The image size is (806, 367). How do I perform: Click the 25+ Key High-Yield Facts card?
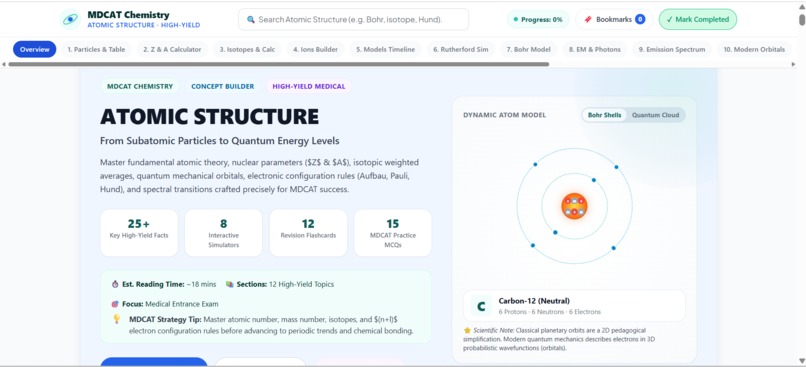(x=139, y=232)
